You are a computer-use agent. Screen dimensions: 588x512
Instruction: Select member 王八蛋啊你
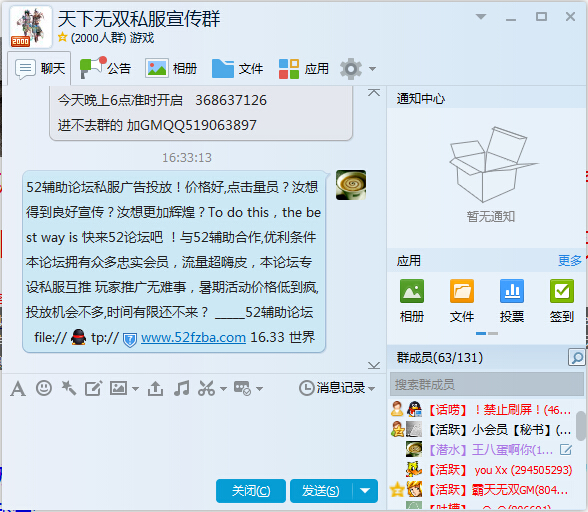[481, 449]
